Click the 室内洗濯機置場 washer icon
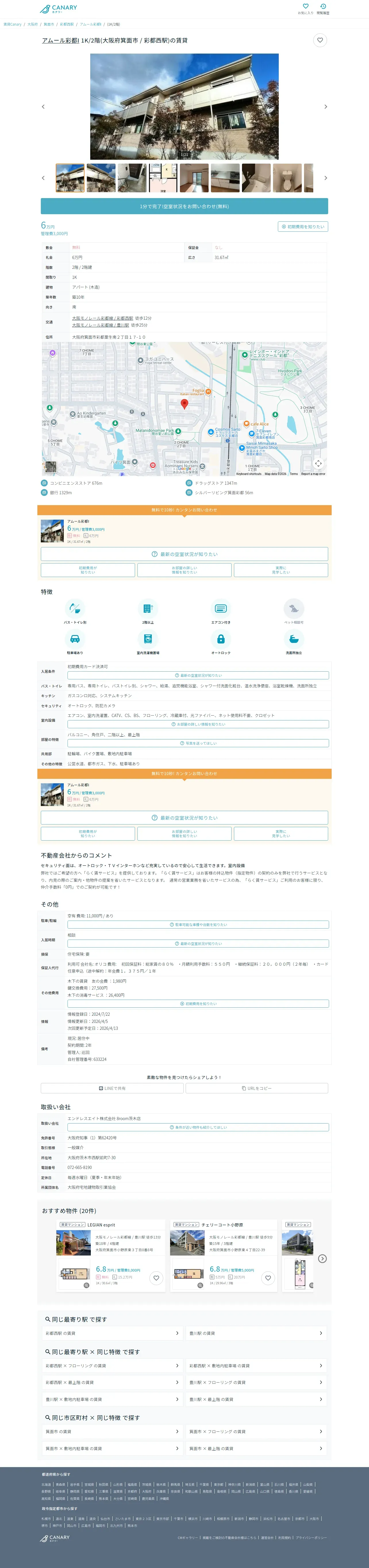 tap(148, 639)
